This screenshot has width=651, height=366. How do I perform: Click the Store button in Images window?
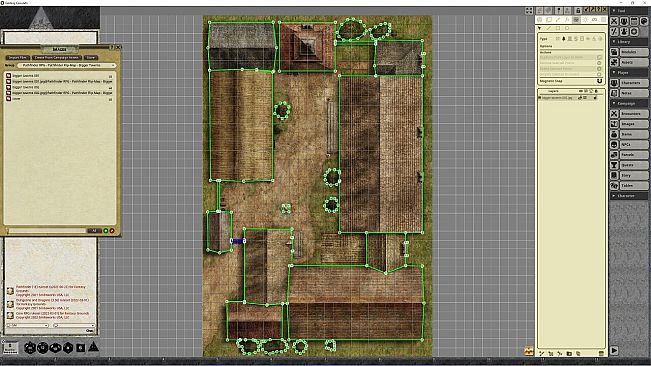pyautogui.click(x=90, y=57)
